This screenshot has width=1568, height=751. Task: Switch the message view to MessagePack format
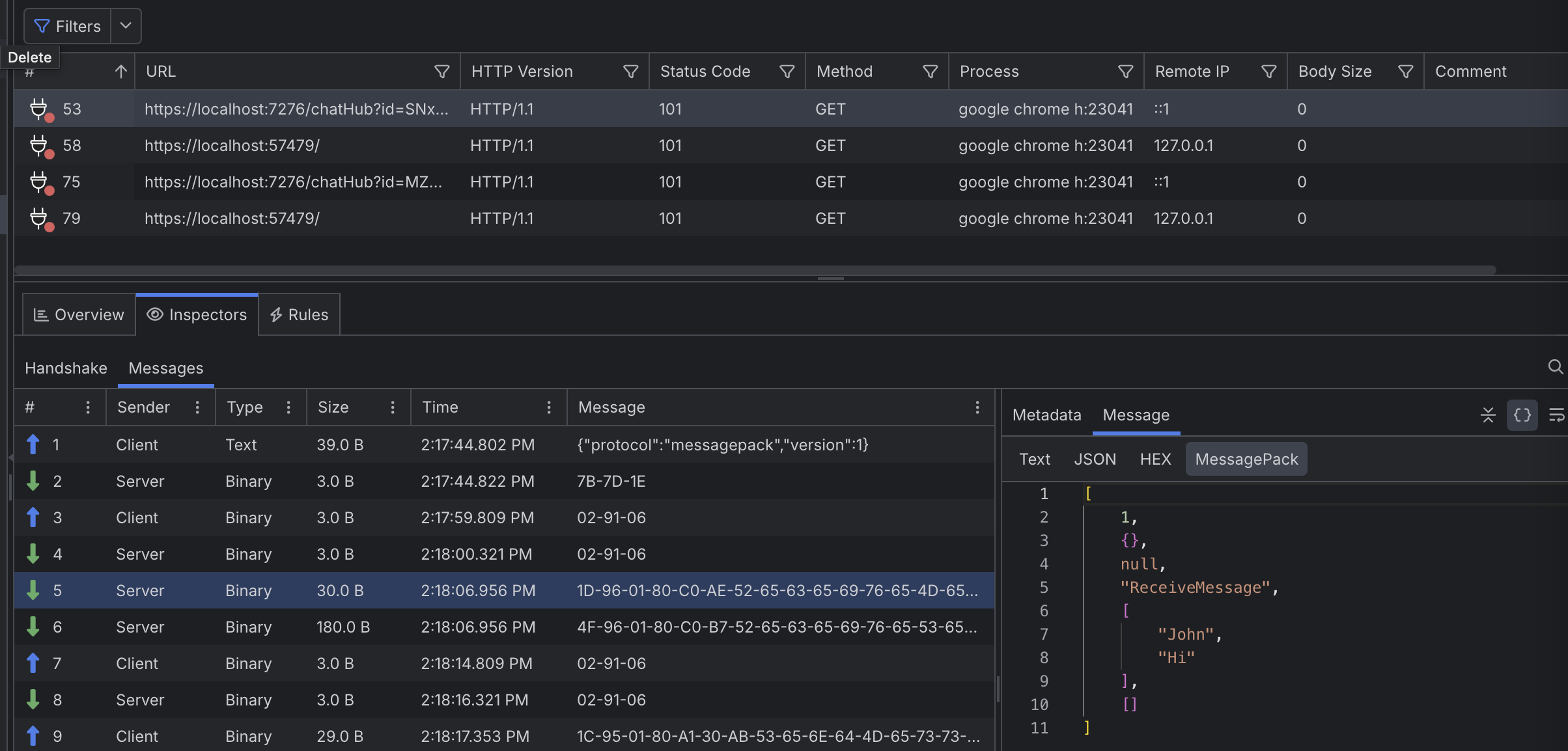coord(1246,459)
